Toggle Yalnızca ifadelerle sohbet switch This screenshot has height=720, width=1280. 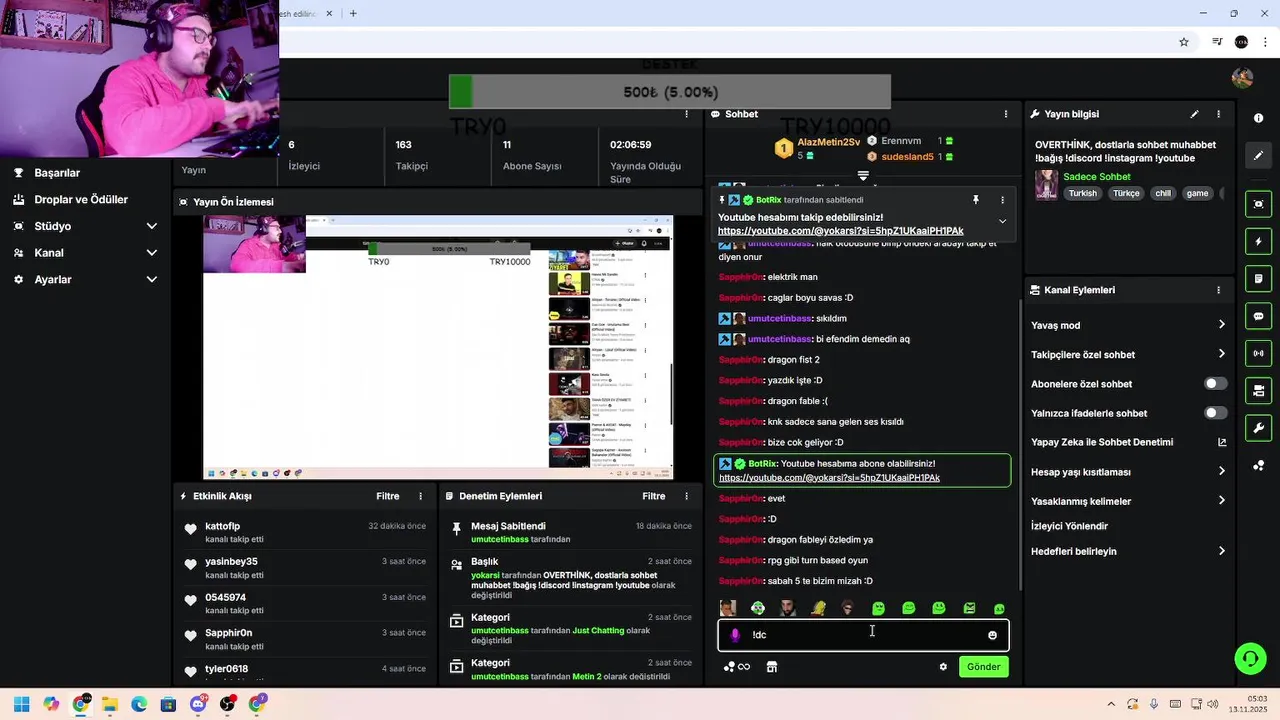[x=1215, y=413]
